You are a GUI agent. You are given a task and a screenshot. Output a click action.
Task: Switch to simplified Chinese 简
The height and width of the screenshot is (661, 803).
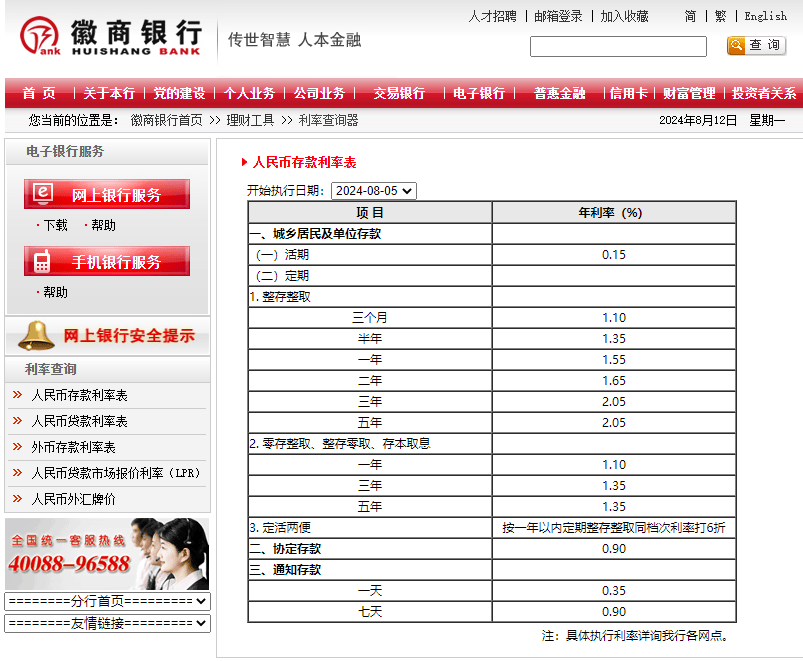[690, 16]
